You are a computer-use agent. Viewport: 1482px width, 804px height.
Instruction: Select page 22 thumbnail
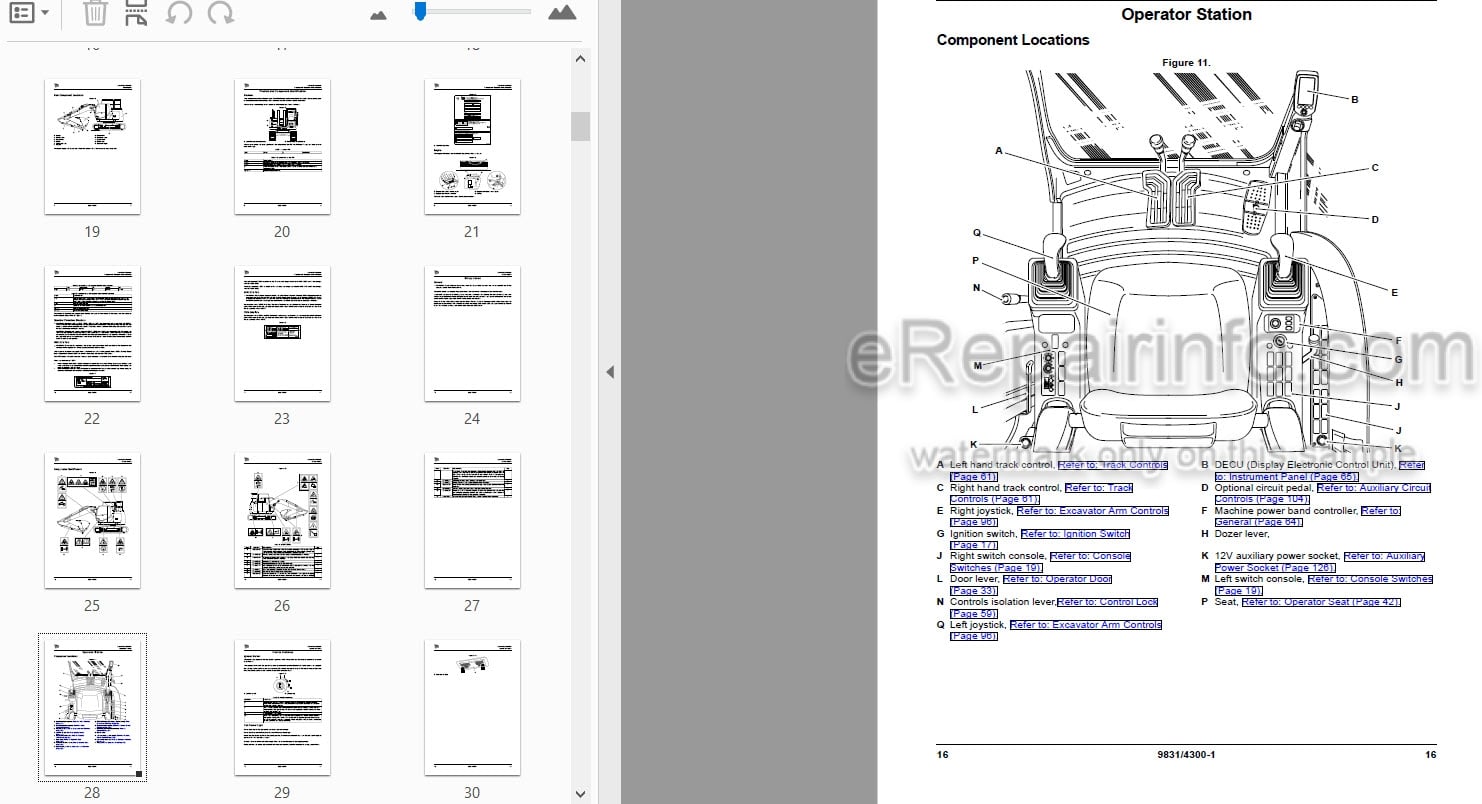coord(92,334)
